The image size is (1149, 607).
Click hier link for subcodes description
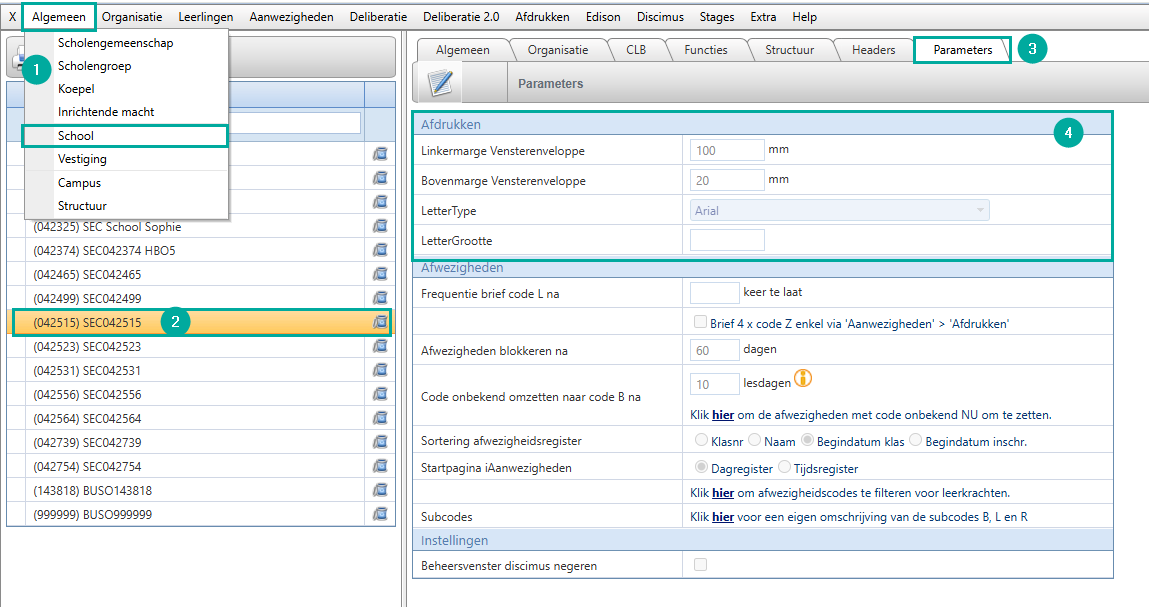(723, 517)
